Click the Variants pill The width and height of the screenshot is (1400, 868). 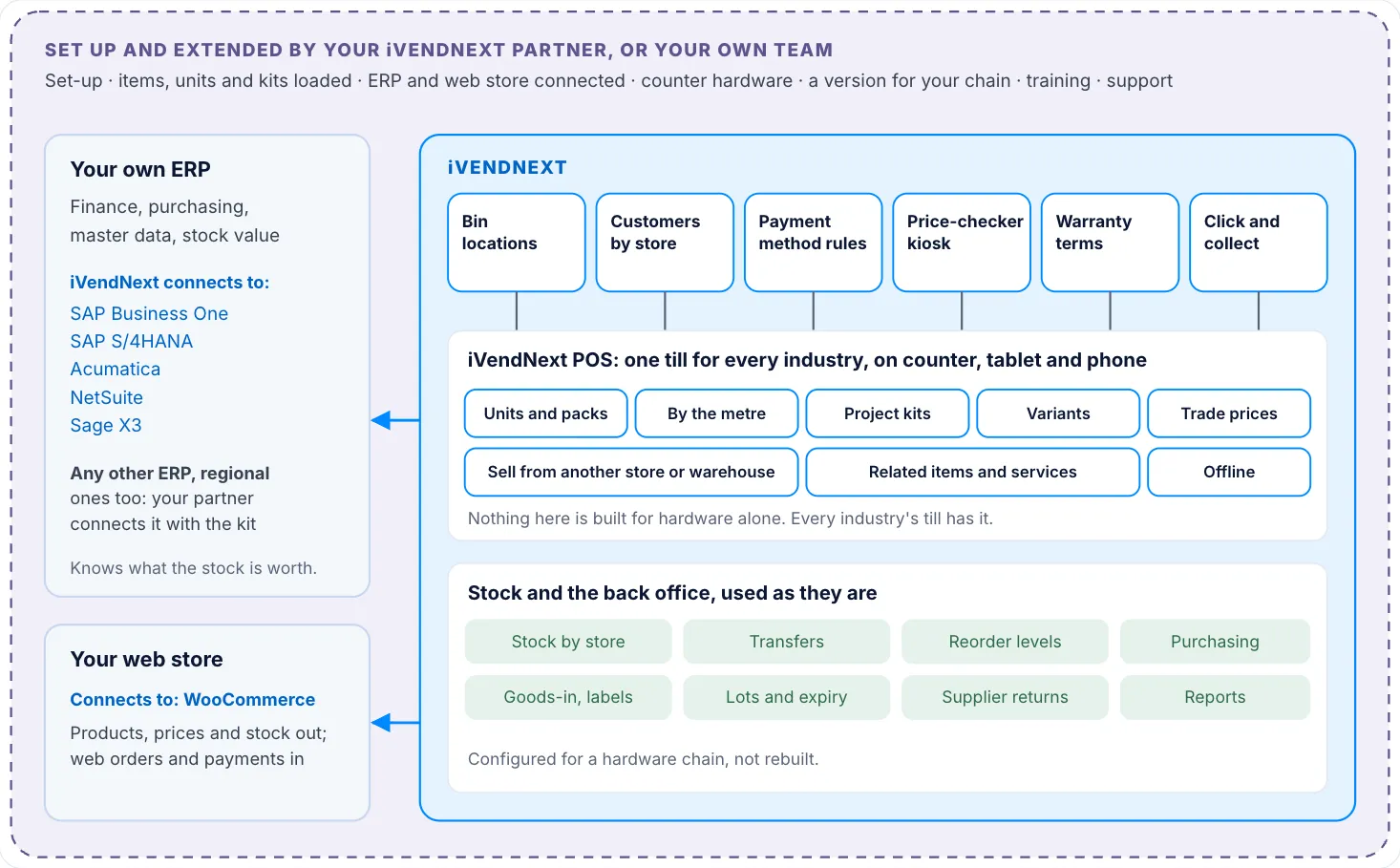[x=1058, y=413]
